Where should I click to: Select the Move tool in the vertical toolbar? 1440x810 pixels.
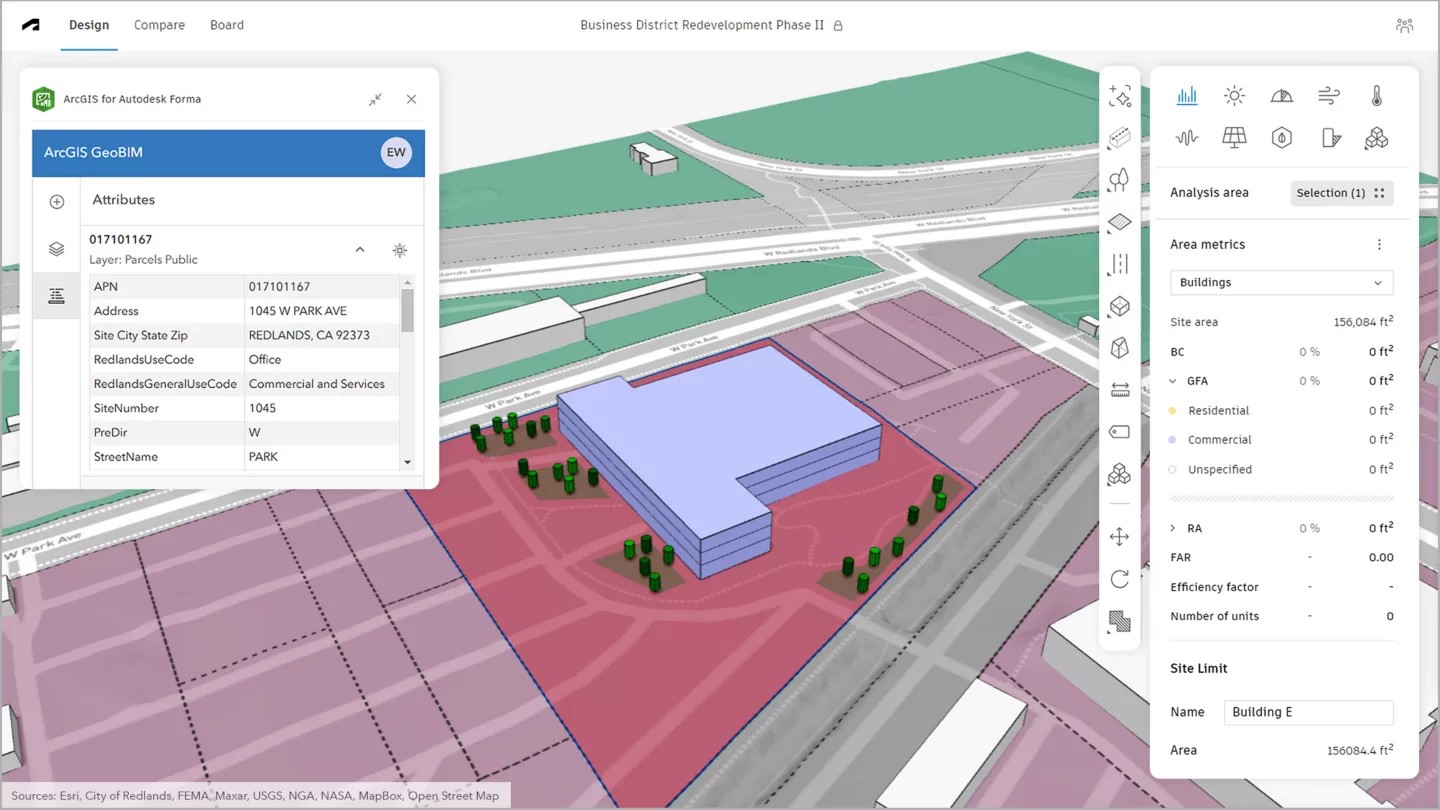[1119, 537]
